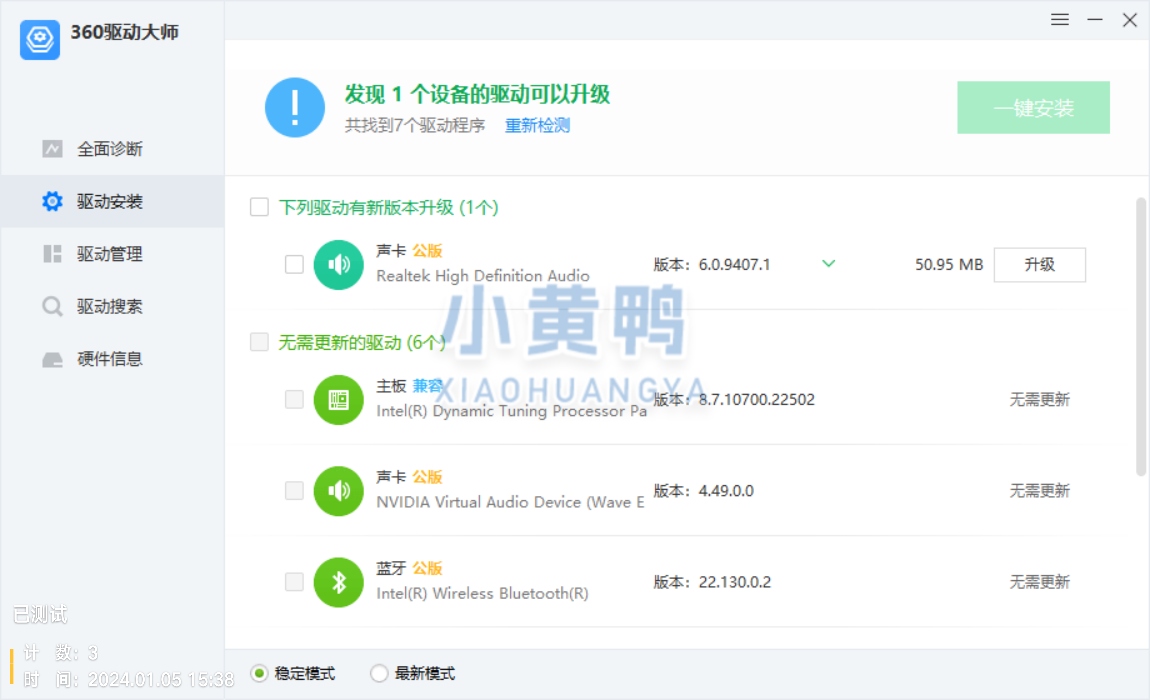Open the 驱动搜索 menu item
This screenshot has width=1150, height=700.
tap(112, 306)
